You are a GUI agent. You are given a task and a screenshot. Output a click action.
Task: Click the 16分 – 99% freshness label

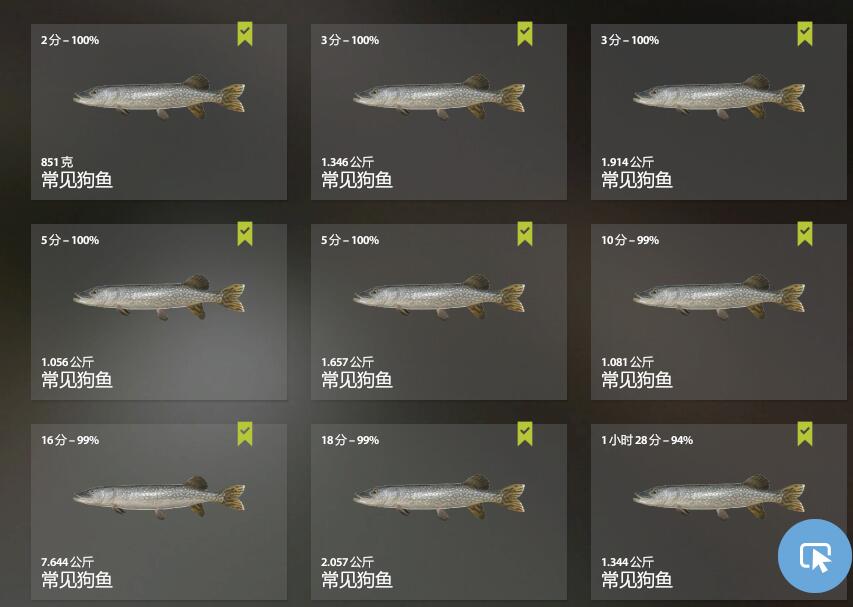(70, 440)
